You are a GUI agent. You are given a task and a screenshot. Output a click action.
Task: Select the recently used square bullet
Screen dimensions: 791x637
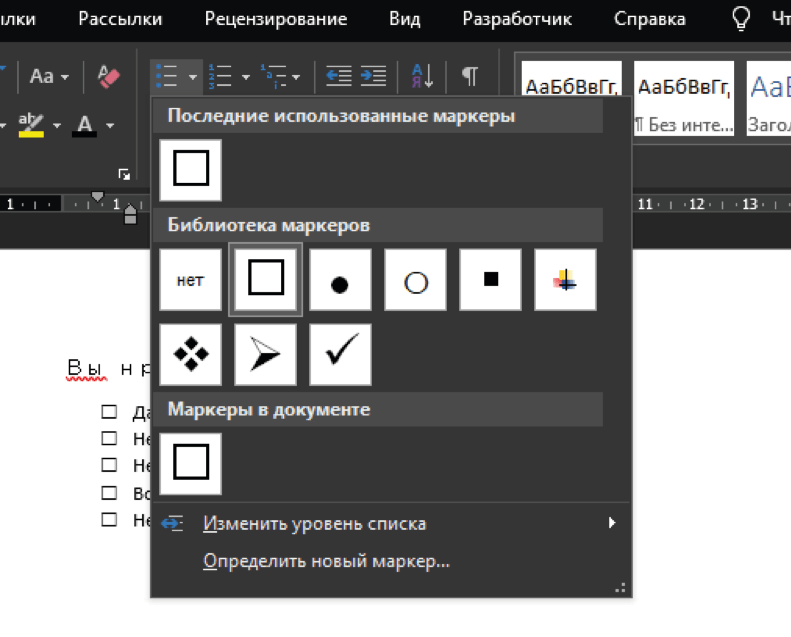(x=191, y=170)
